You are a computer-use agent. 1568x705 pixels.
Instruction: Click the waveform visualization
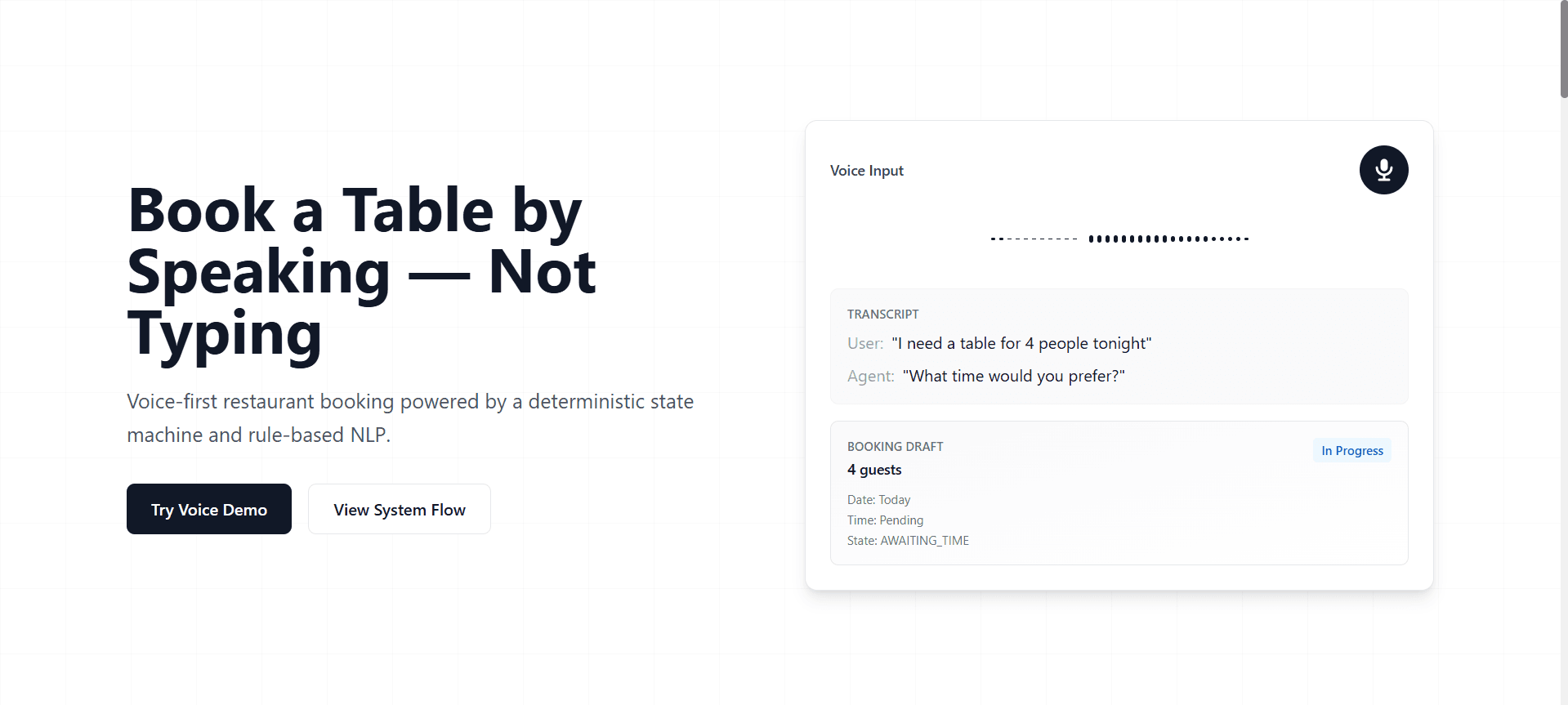point(1119,238)
